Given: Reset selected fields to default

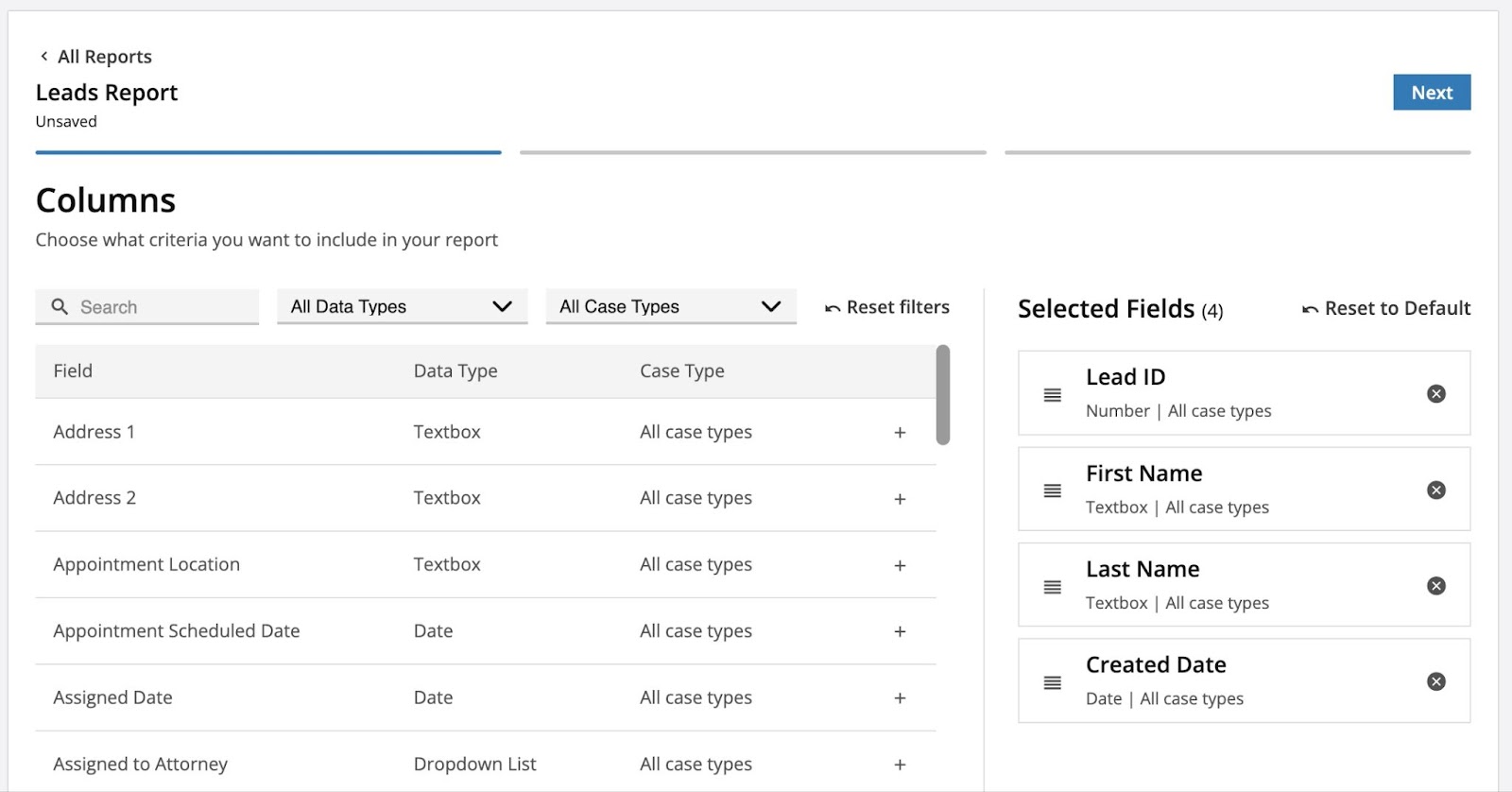Looking at the screenshot, I should (1385, 309).
